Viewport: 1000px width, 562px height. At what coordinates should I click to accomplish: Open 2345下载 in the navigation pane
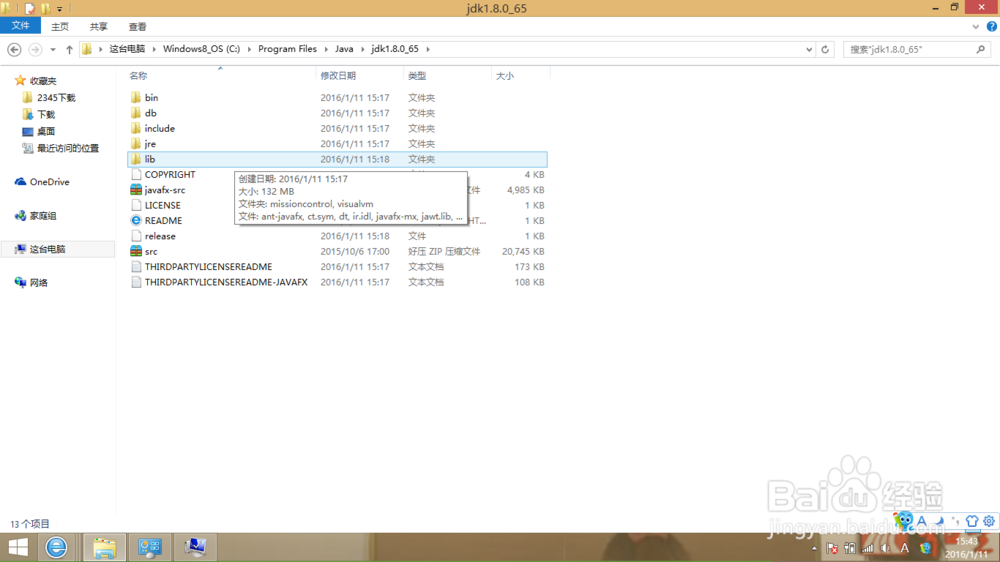coord(55,98)
